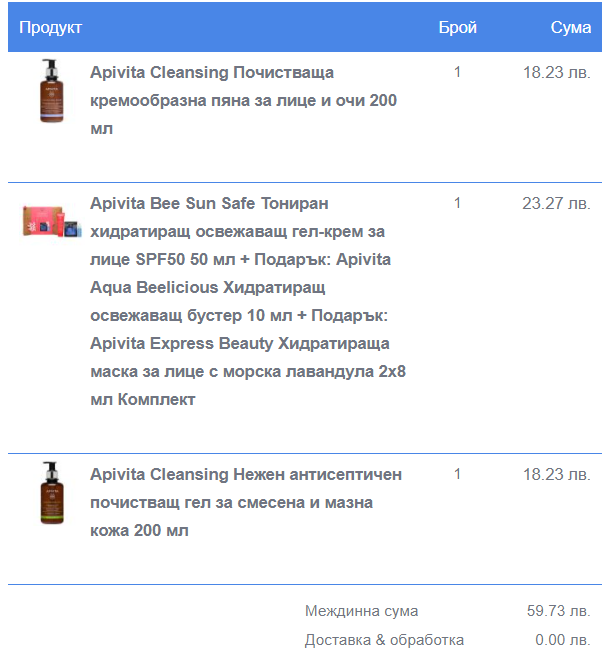Screen dimensions: 608x656
Task: Click the Междинна сума label
Action: [361, 611]
